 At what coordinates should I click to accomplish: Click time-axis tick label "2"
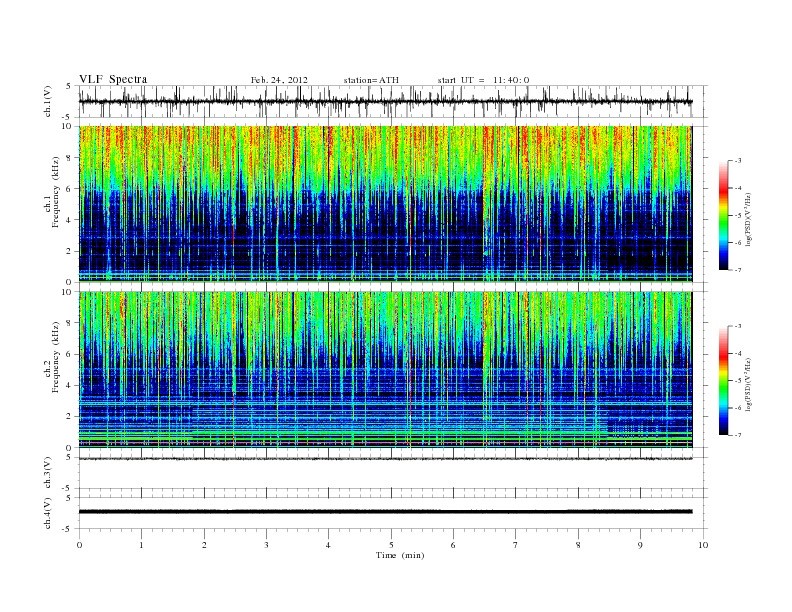coord(204,545)
